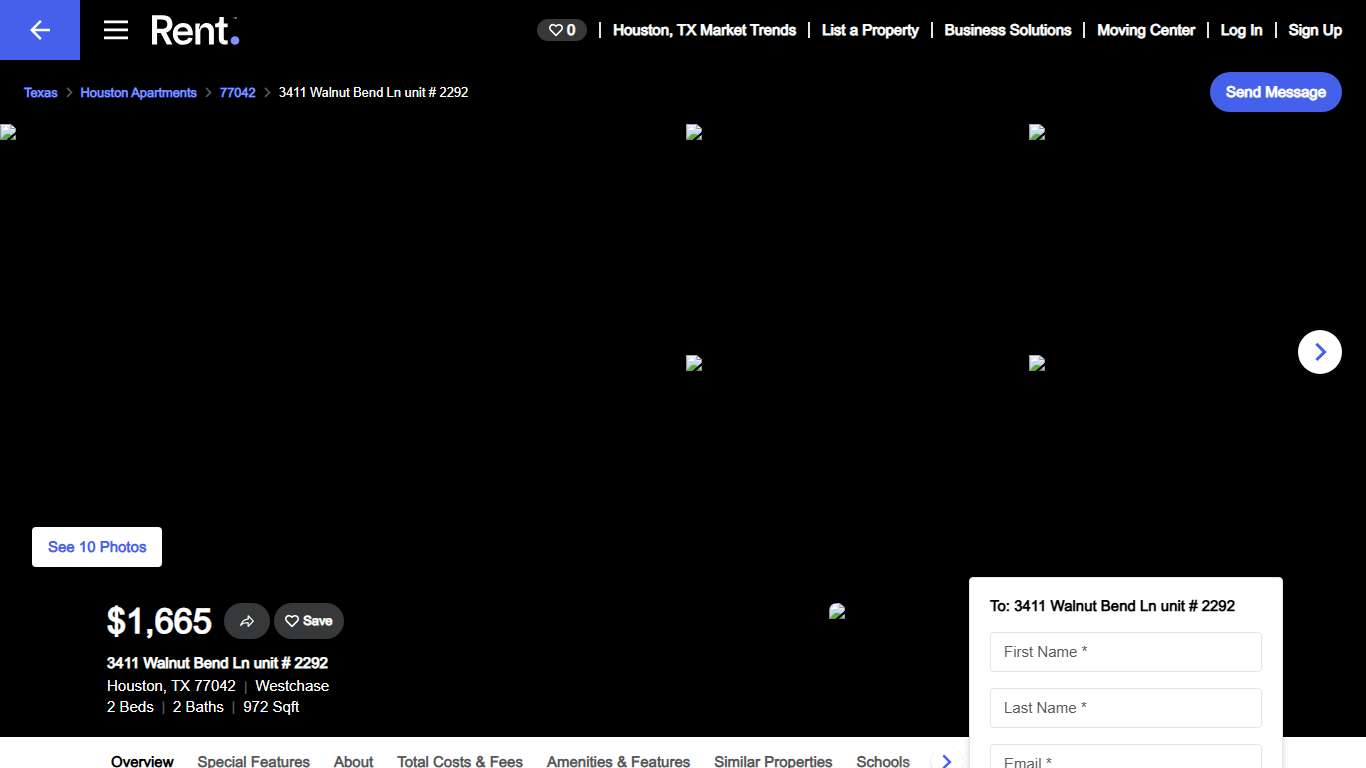Switch to Special Features tab
This screenshot has width=1366, height=768.
[x=253, y=761]
